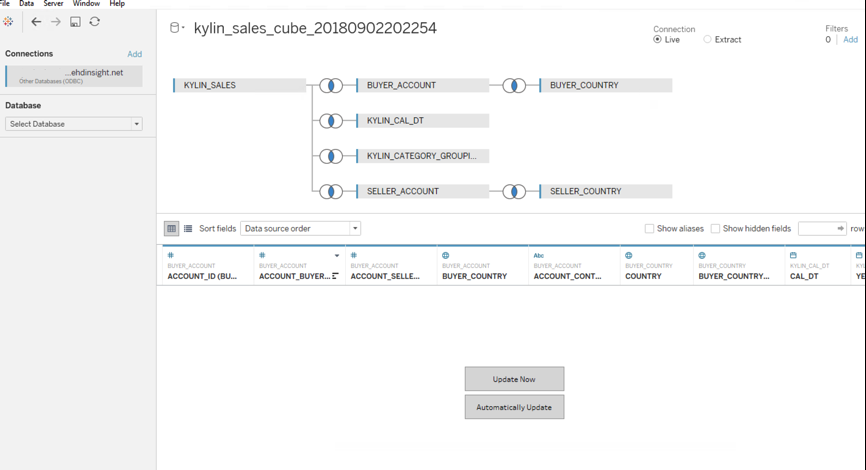Open the Sort fields Data source order dropdown

[x=300, y=228]
